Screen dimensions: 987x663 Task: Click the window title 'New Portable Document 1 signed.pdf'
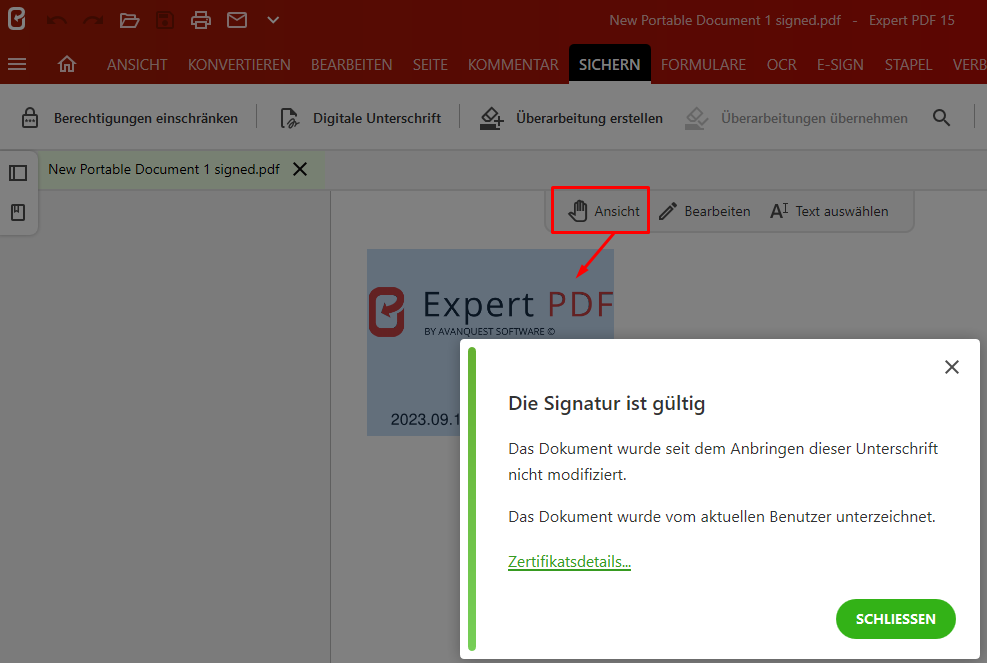[725, 20]
